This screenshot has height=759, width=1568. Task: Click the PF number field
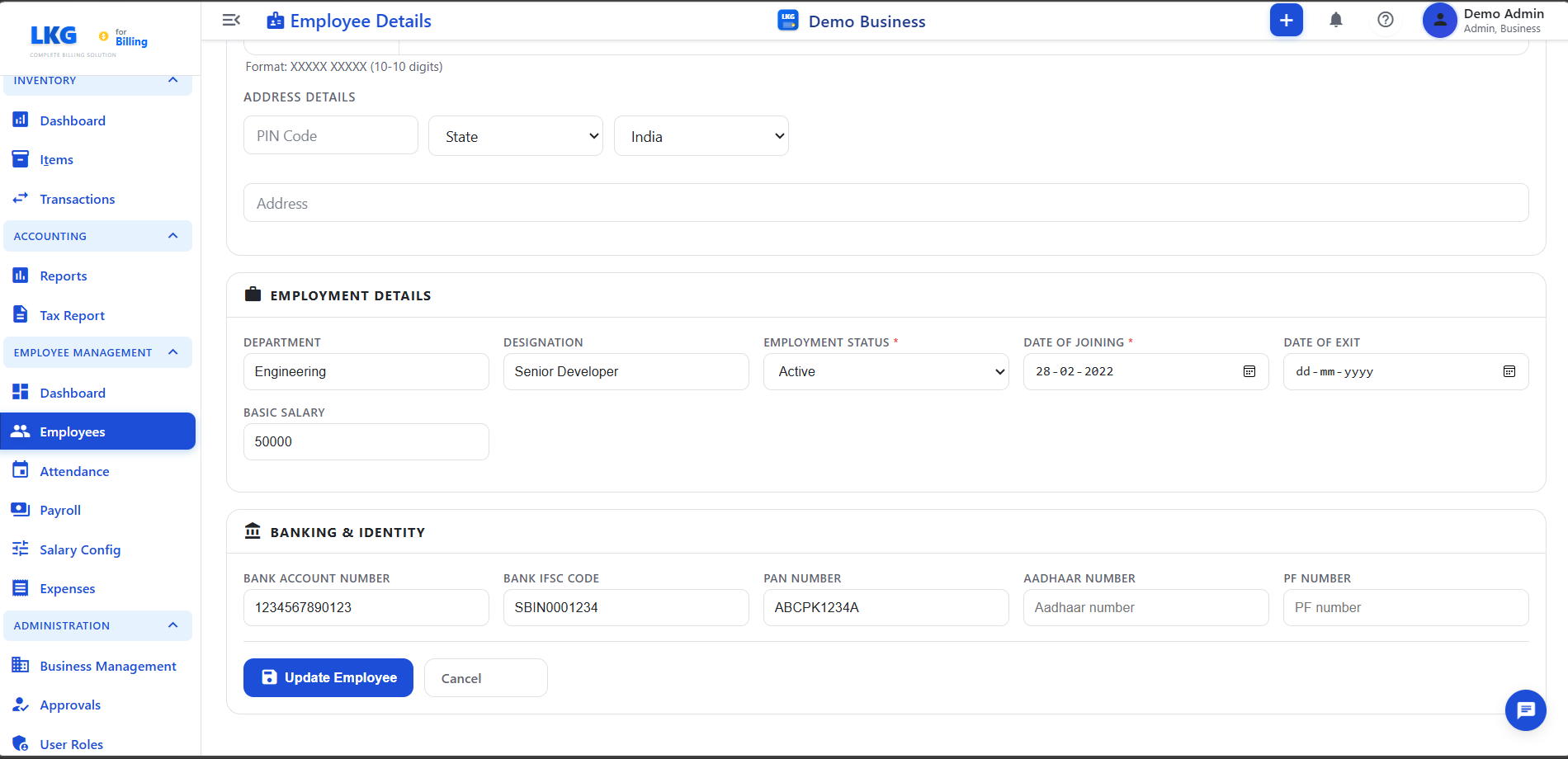click(1406, 607)
